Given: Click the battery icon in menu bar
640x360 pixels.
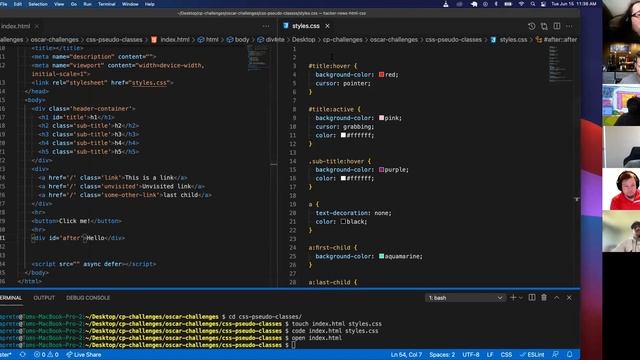Looking at the screenshot, I should point(508,4).
